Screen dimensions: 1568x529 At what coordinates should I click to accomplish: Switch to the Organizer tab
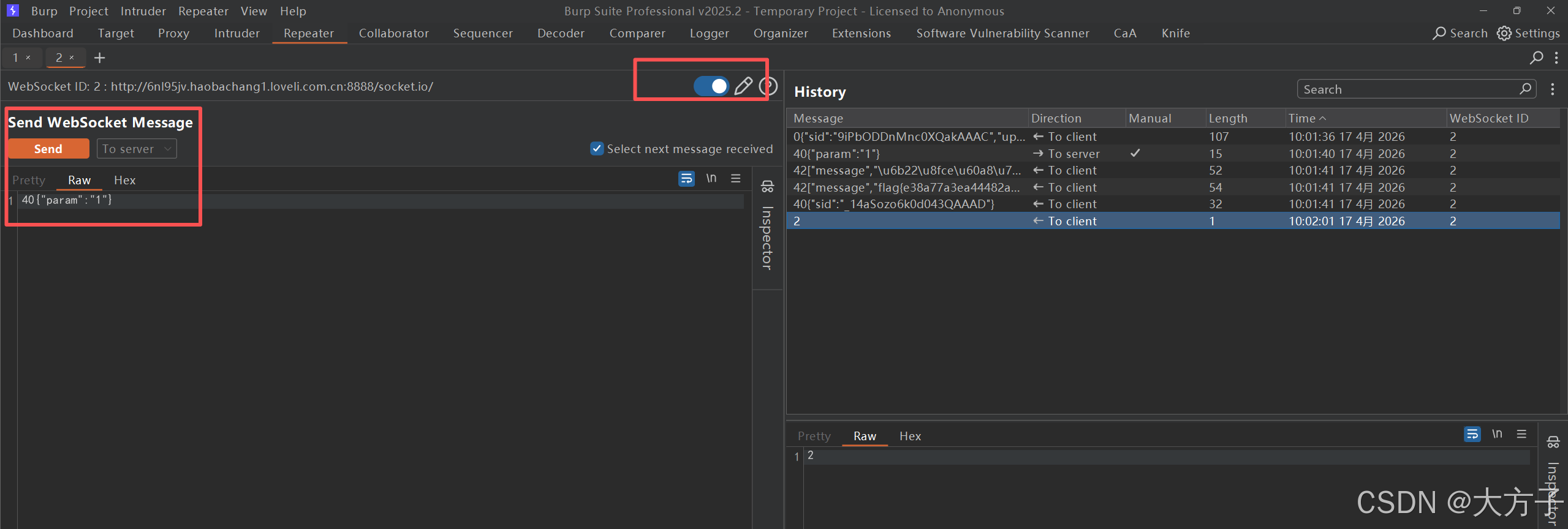click(x=781, y=33)
